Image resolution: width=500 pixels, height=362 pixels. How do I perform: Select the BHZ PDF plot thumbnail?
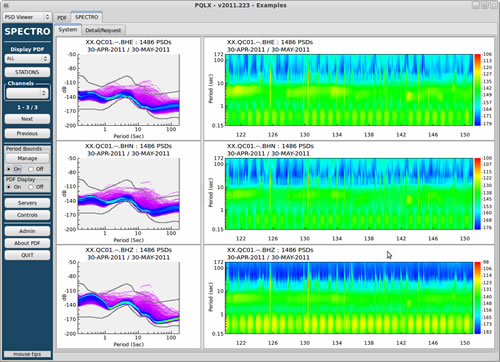(x=129, y=297)
